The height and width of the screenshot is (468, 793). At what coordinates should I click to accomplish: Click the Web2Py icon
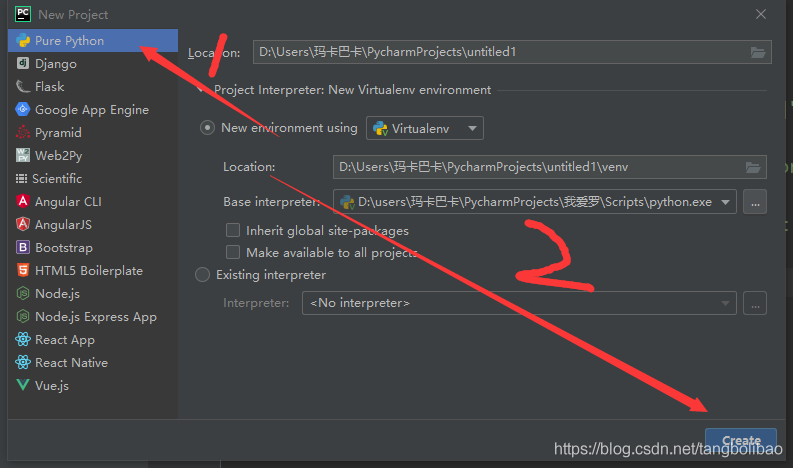click(x=23, y=155)
